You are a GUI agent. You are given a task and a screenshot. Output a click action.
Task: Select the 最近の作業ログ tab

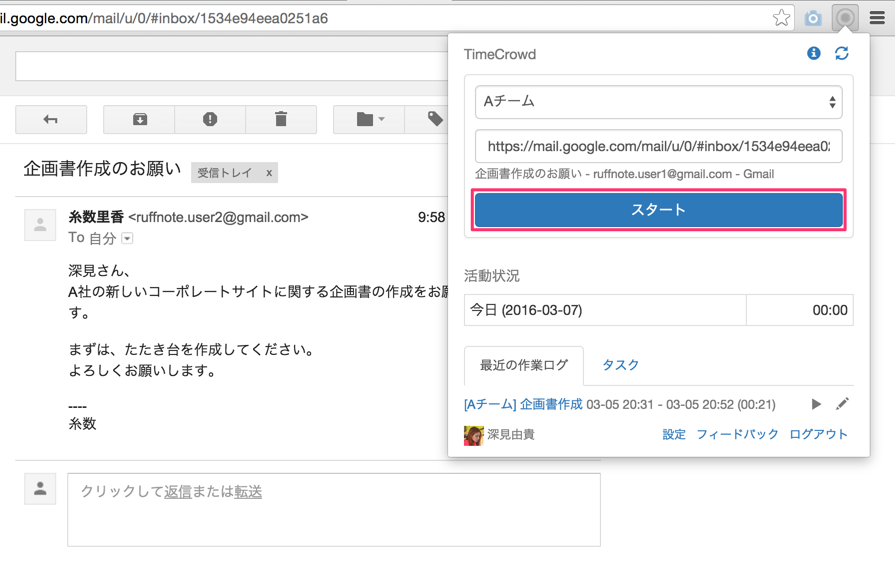point(523,365)
